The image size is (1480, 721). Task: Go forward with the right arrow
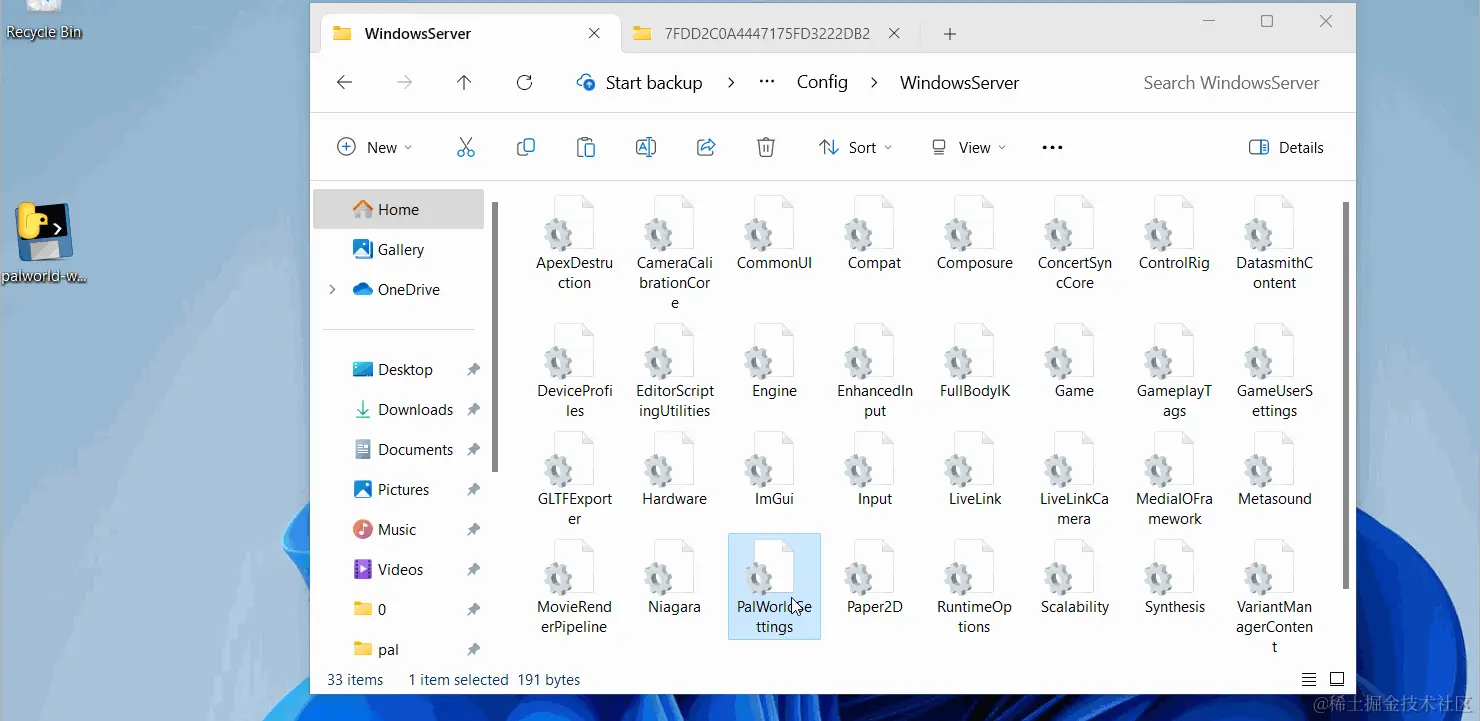[404, 83]
